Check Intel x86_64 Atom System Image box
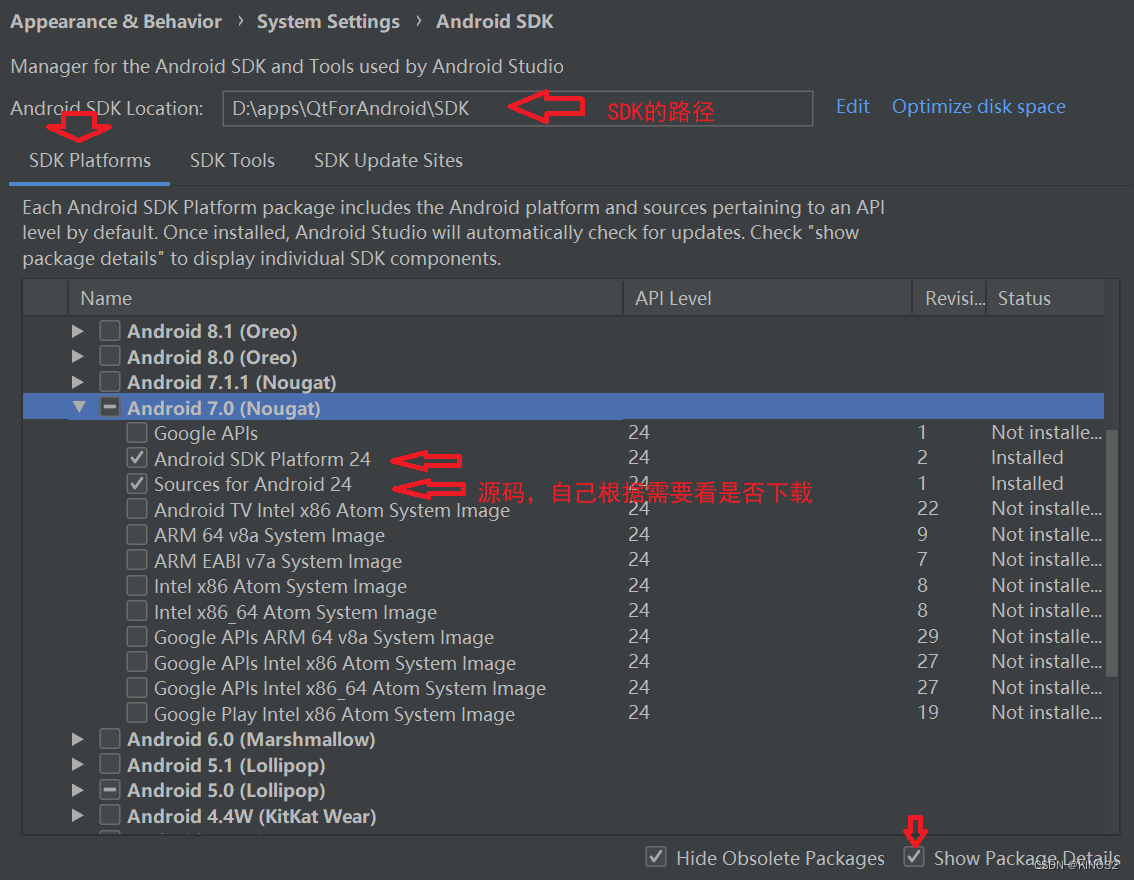 [x=137, y=611]
